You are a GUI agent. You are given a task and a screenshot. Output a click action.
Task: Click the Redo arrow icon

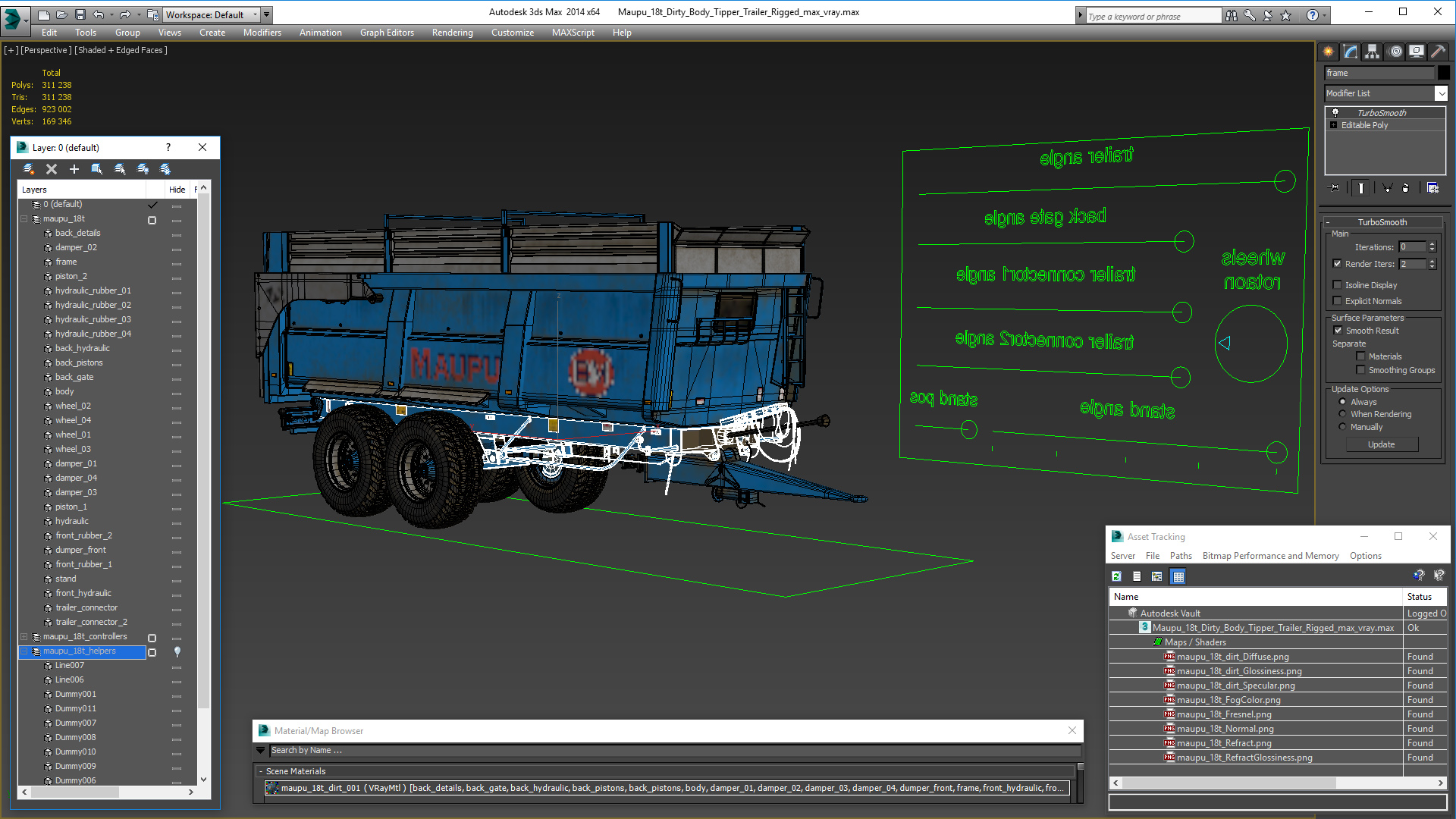124,14
